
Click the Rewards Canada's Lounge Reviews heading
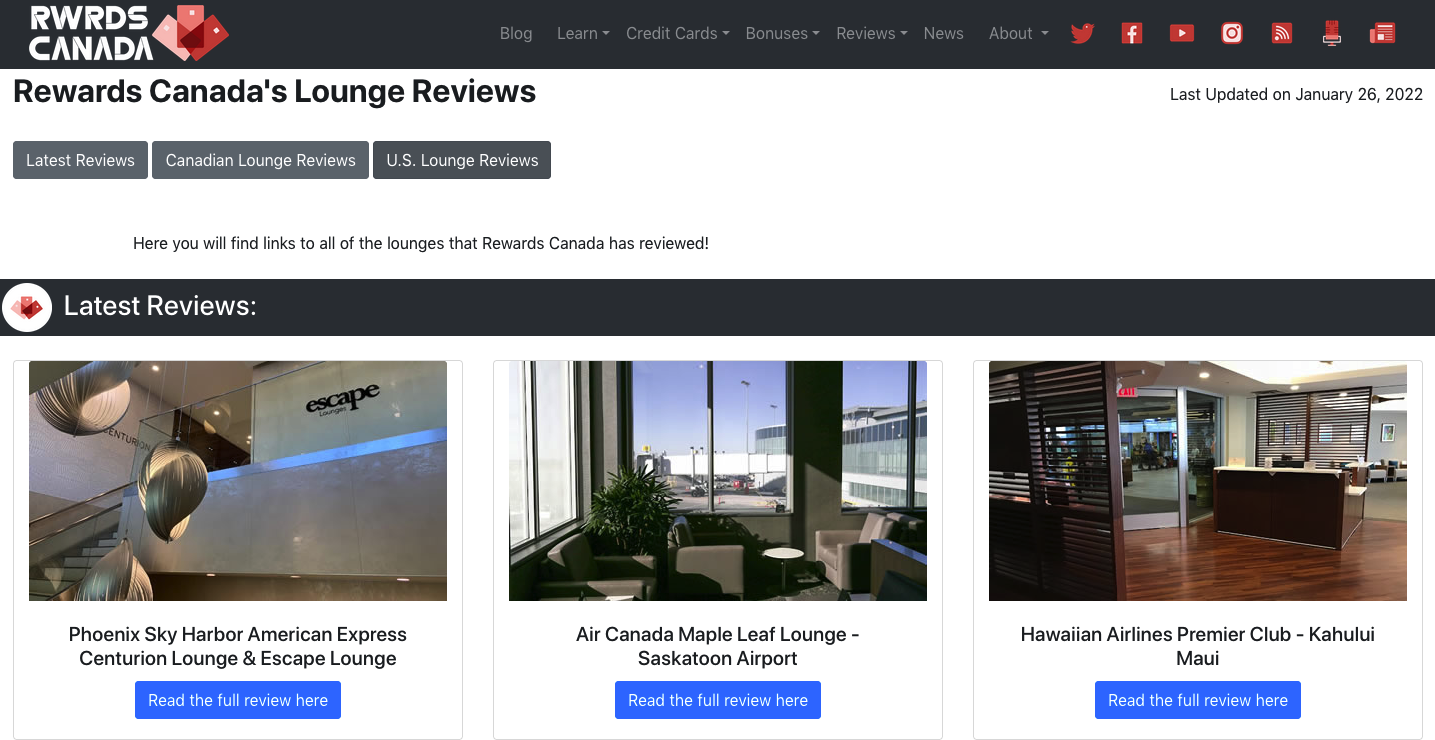[x=275, y=92]
